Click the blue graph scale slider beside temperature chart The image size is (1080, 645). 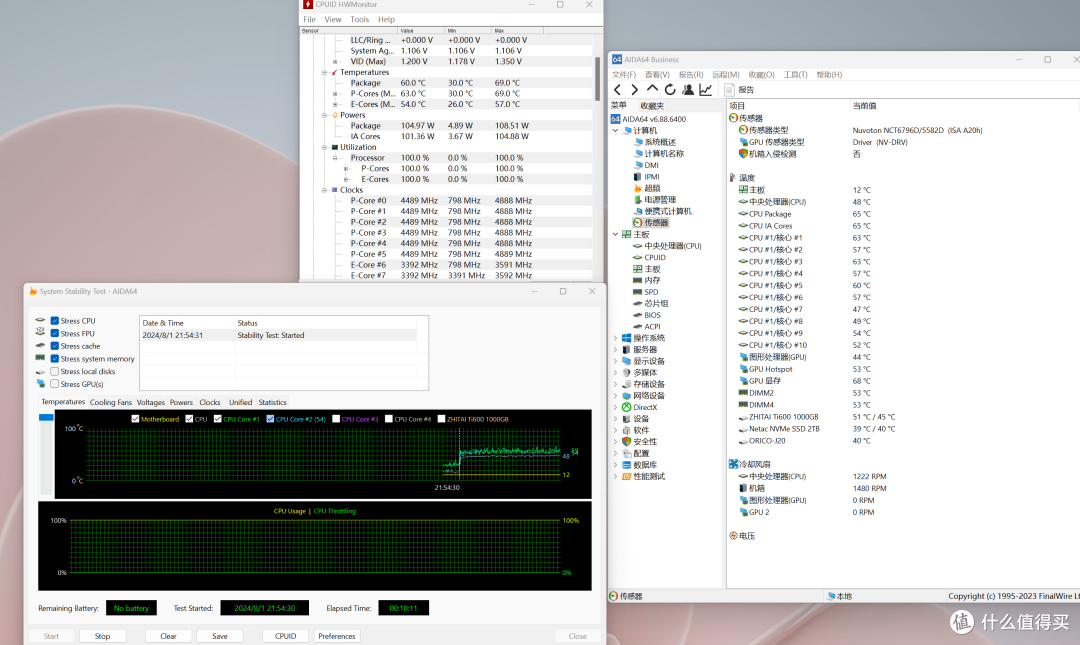46,418
